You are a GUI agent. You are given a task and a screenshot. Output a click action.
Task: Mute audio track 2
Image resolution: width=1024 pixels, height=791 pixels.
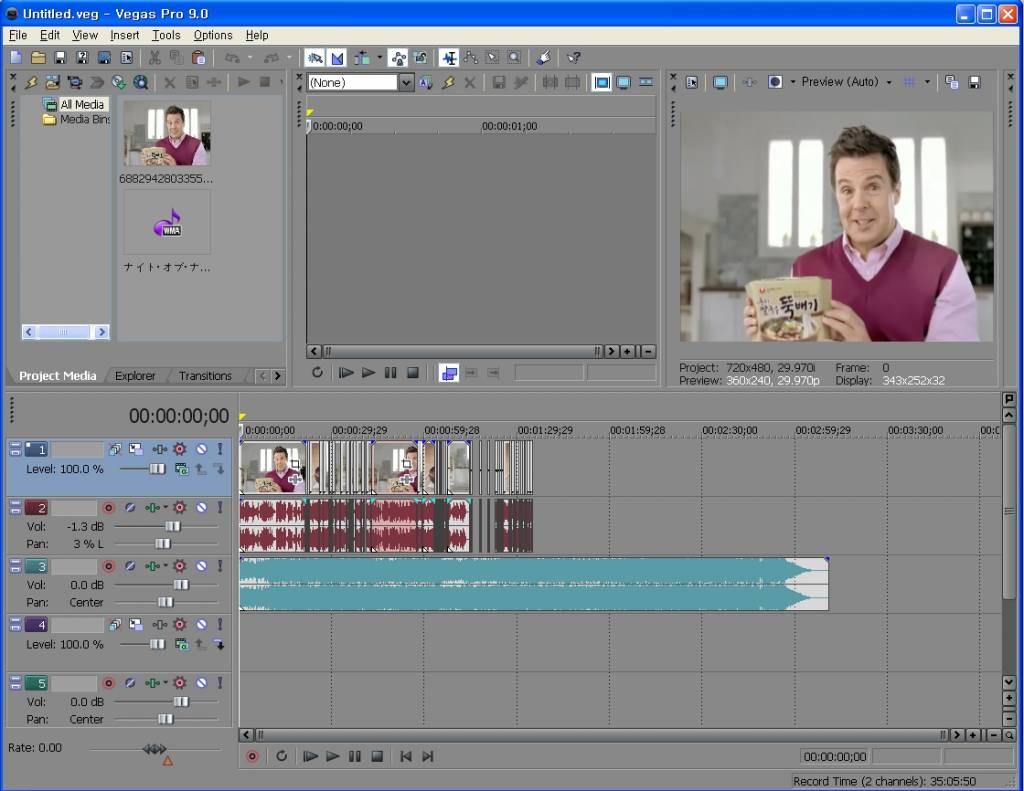tap(202, 508)
